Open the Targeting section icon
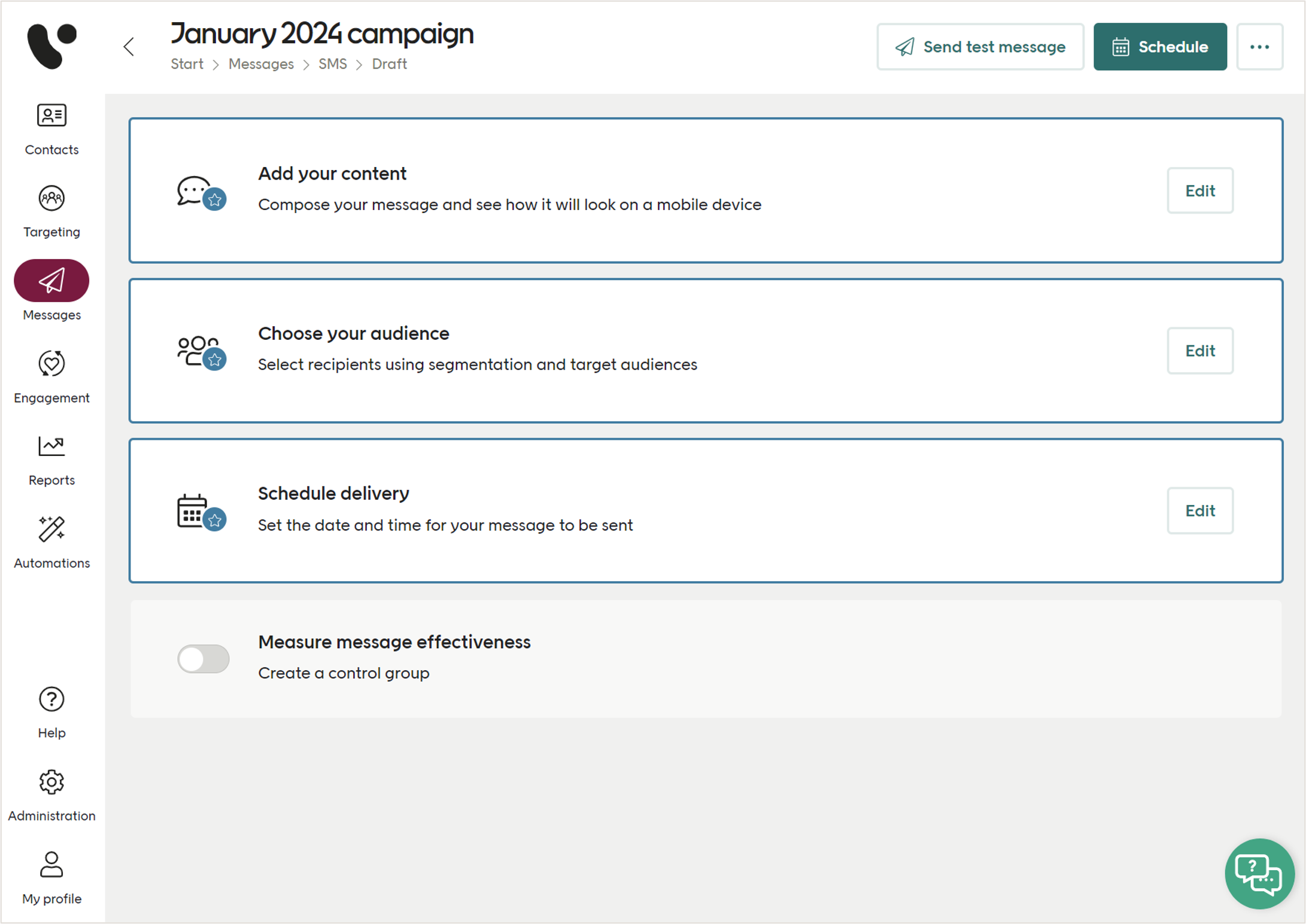The height and width of the screenshot is (924, 1306). point(51,199)
